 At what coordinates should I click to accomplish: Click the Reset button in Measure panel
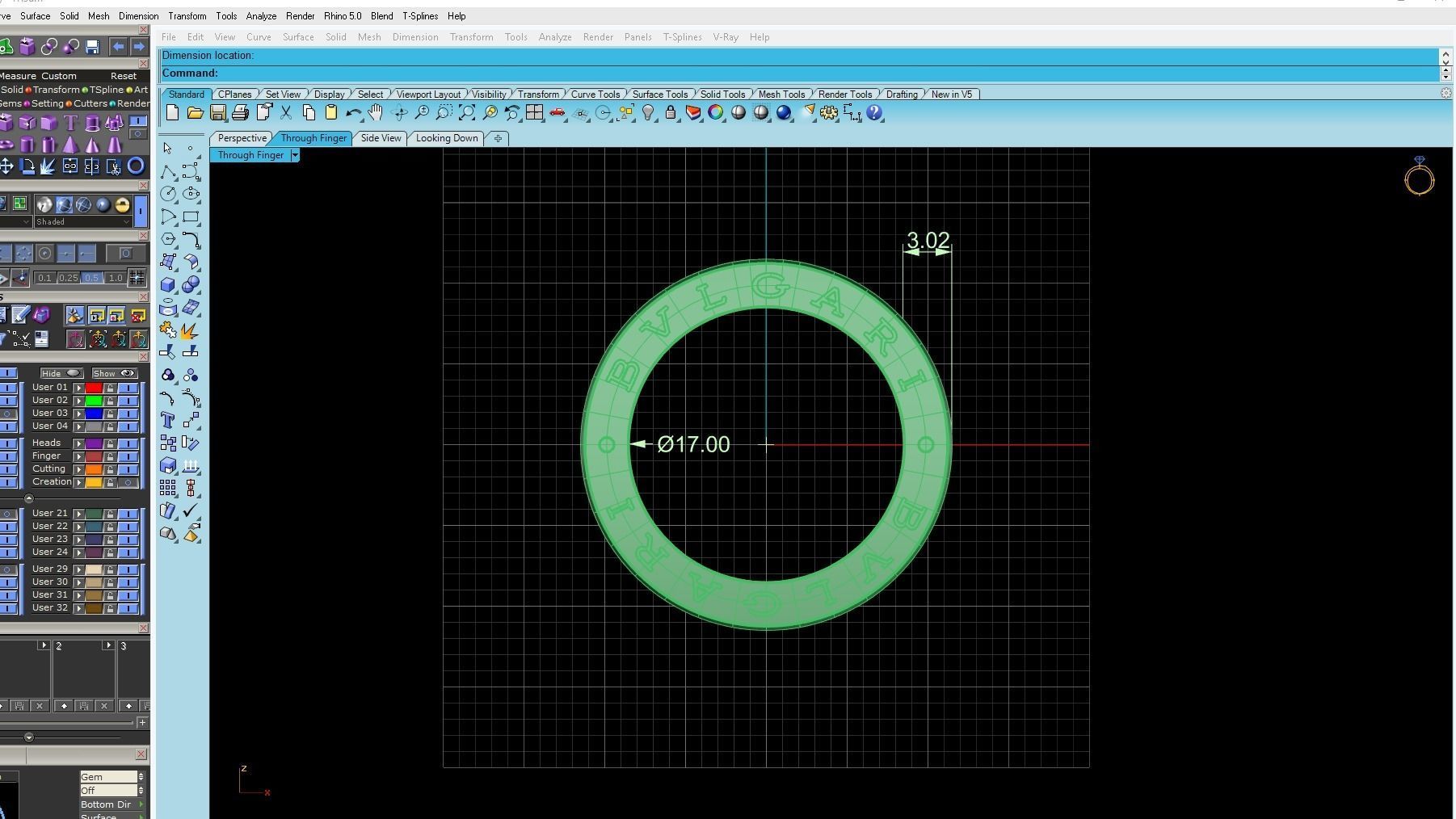coord(124,76)
